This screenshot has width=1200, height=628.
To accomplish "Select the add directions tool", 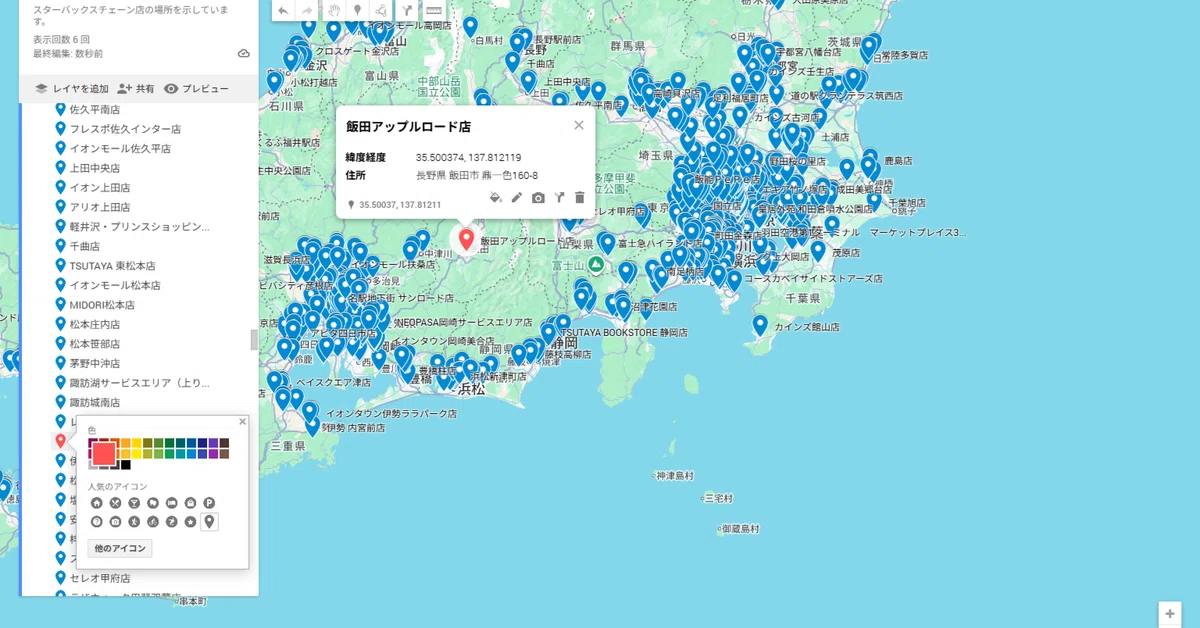I will point(408,10).
